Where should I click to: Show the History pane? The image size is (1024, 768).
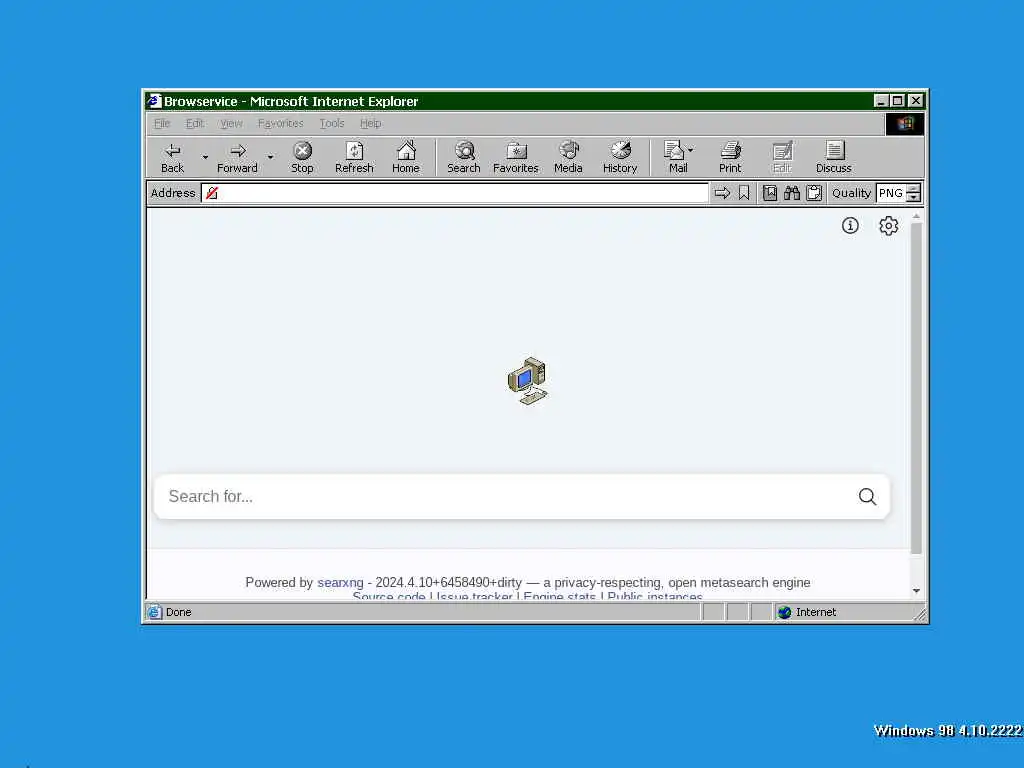pos(620,157)
